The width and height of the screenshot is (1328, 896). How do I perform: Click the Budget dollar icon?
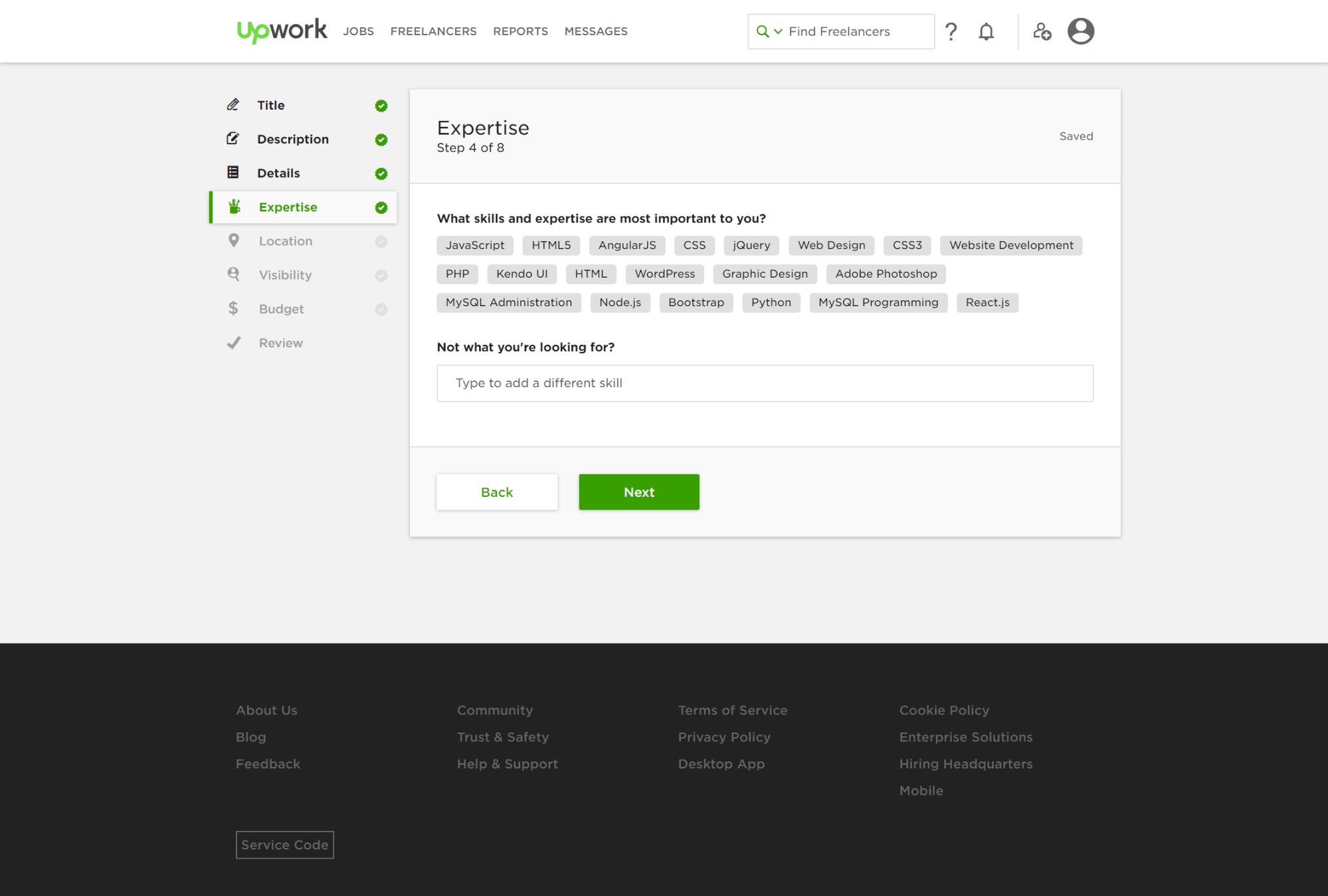(x=233, y=308)
